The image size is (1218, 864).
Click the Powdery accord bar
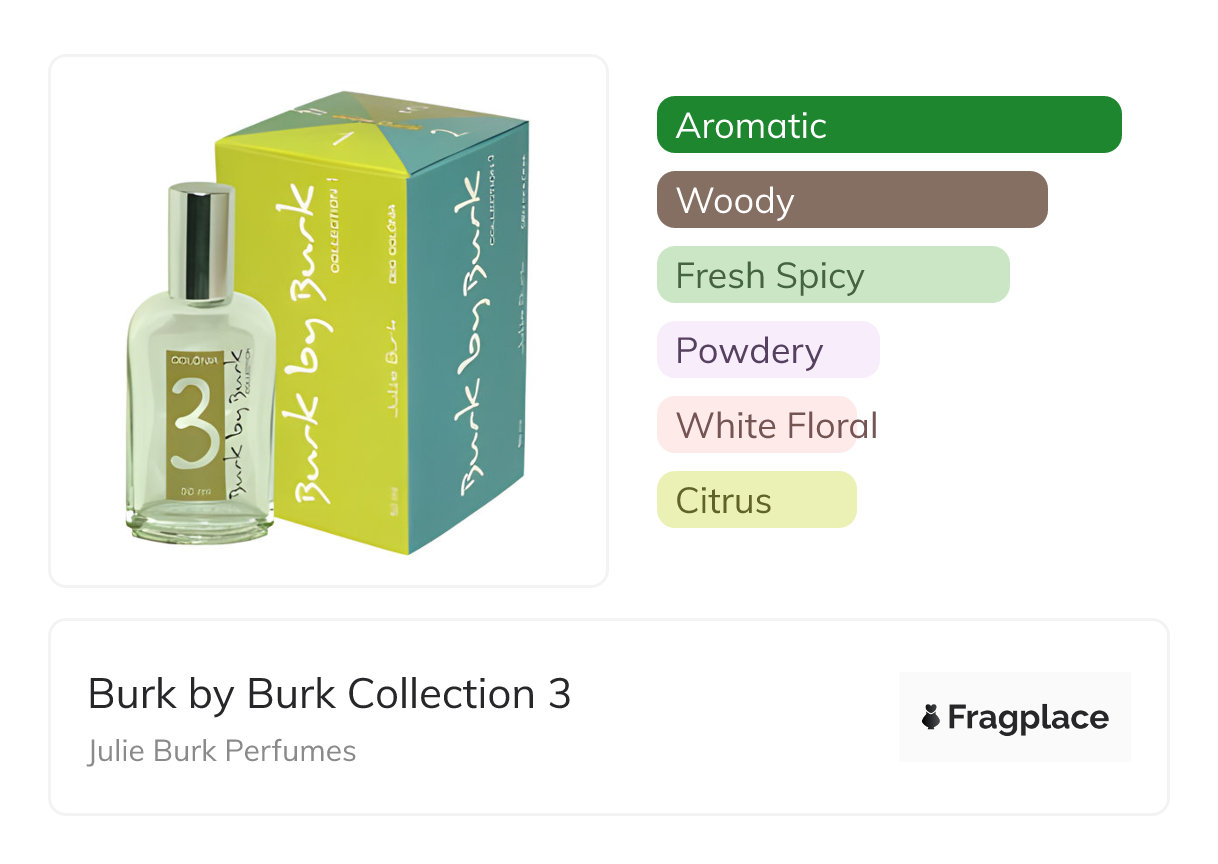(x=768, y=350)
